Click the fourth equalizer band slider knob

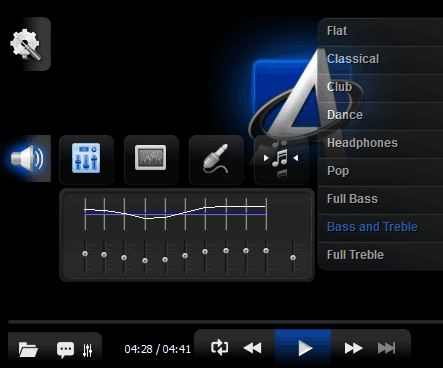(145, 261)
